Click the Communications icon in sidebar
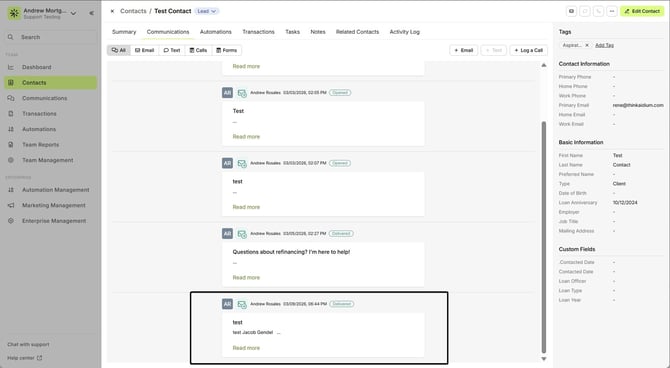The height and width of the screenshot is (368, 670). click(11, 98)
